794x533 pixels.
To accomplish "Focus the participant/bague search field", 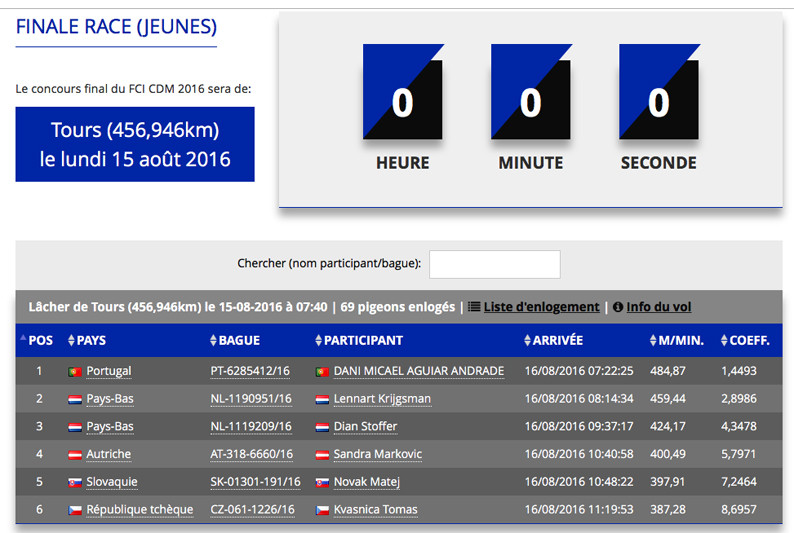I will (494, 264).
